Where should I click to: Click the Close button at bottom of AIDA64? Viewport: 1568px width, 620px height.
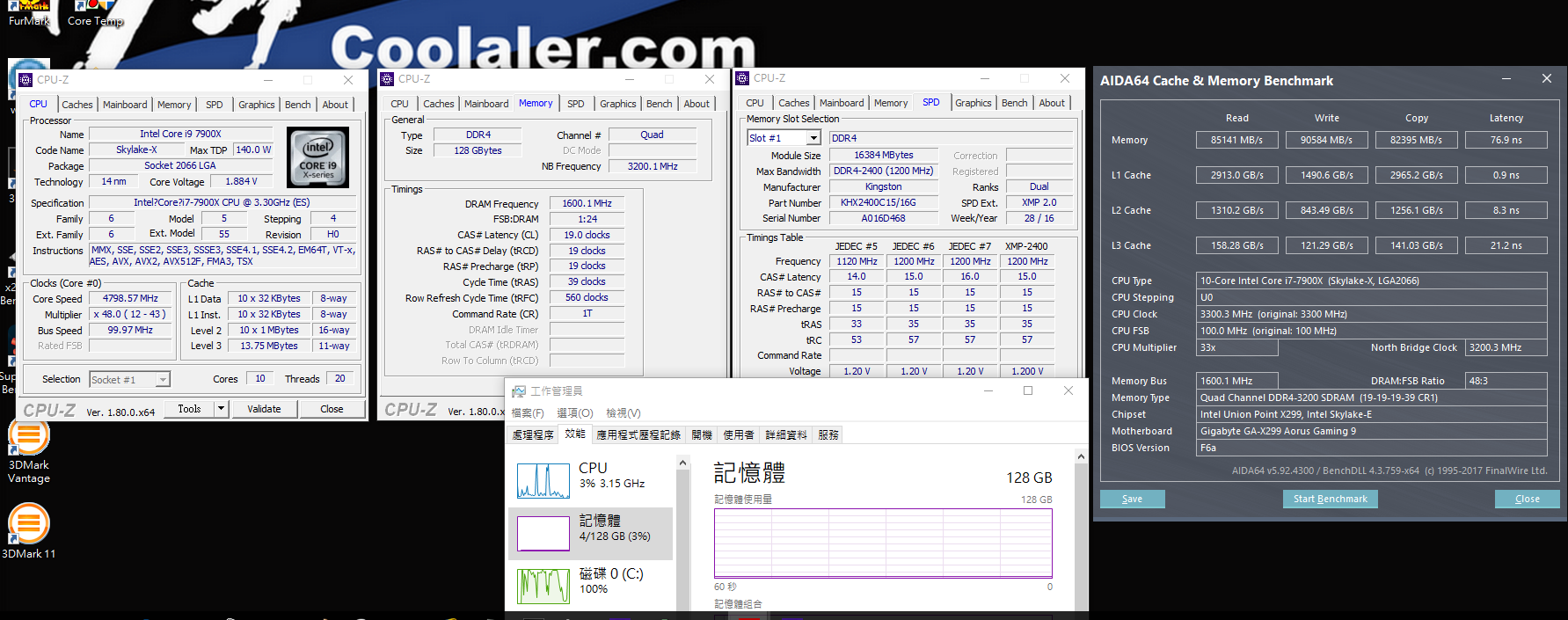click(1528, 499)
